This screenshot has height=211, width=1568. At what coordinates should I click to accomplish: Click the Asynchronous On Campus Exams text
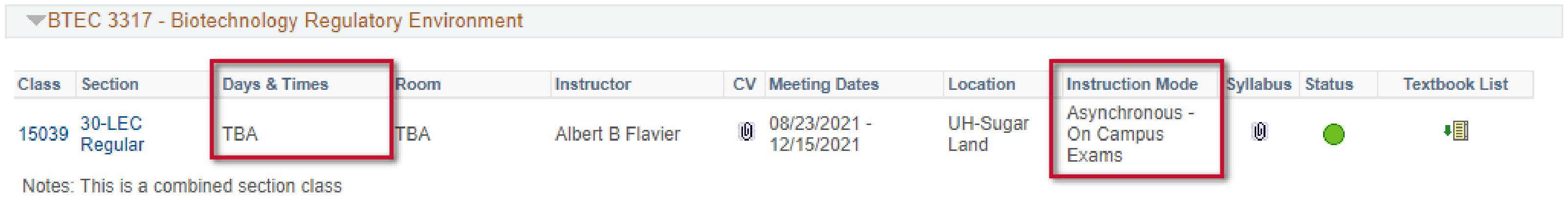[x=1130, y=134]
